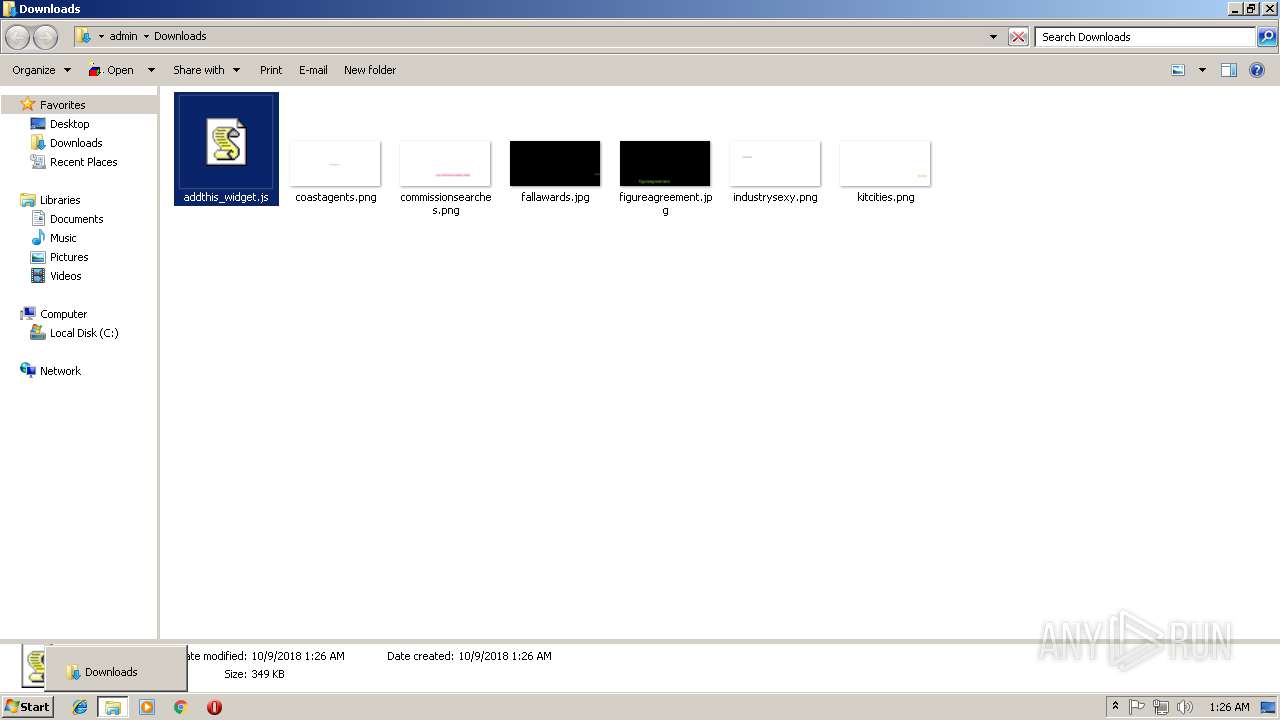Select Libraries in the navigation pane
This screenshot has height=720, width=1280.
tap(60, 200)
